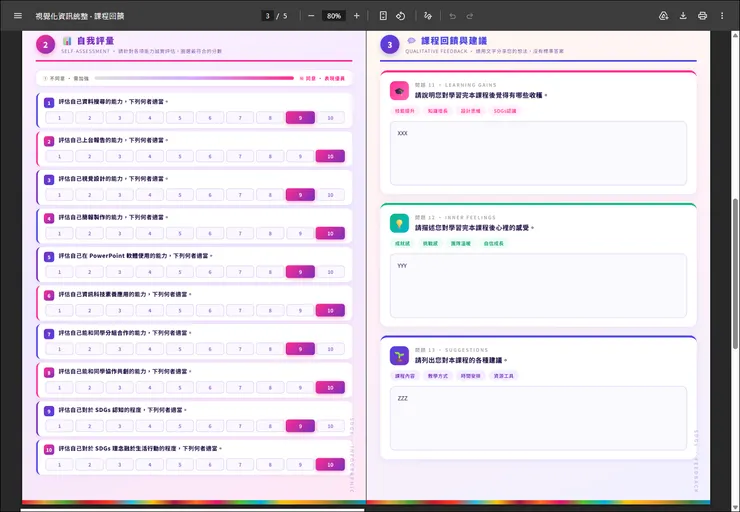This screenshot has height=512, width=740.
Task: Click the graduation cap icon for question 11
Action: click(x=399, y=91)
